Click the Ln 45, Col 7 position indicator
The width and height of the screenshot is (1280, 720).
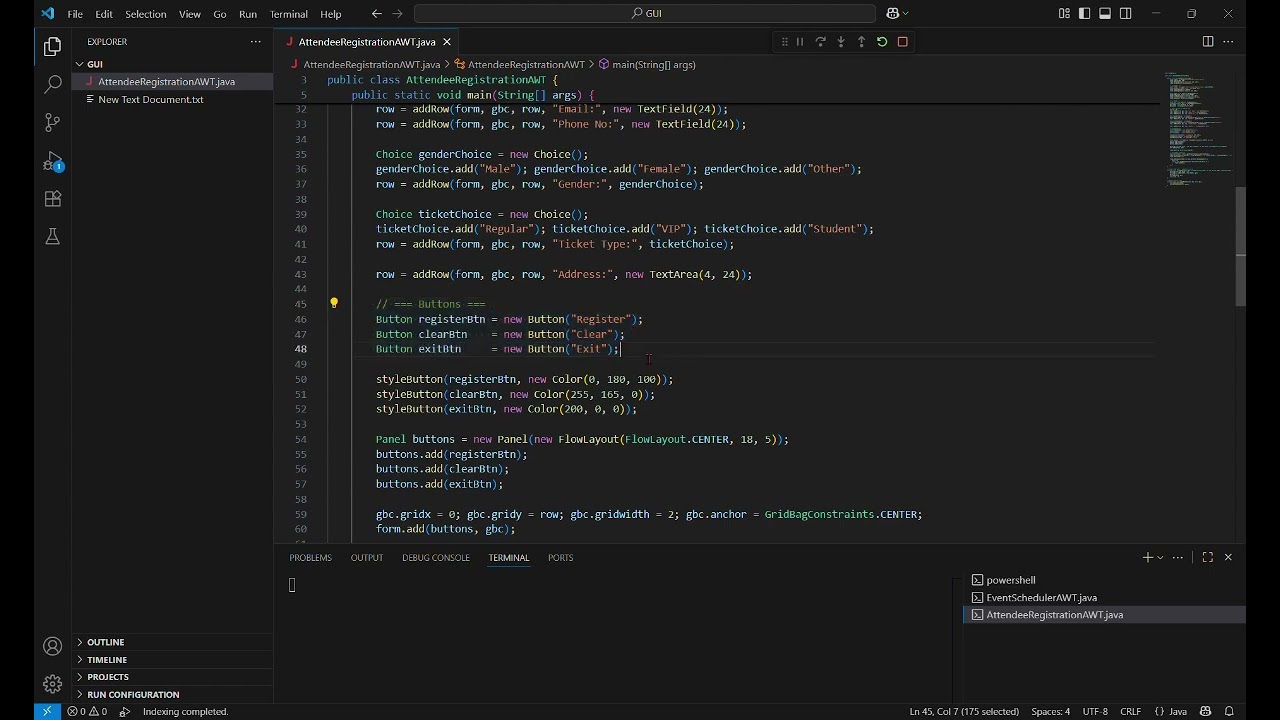[964, 712]
